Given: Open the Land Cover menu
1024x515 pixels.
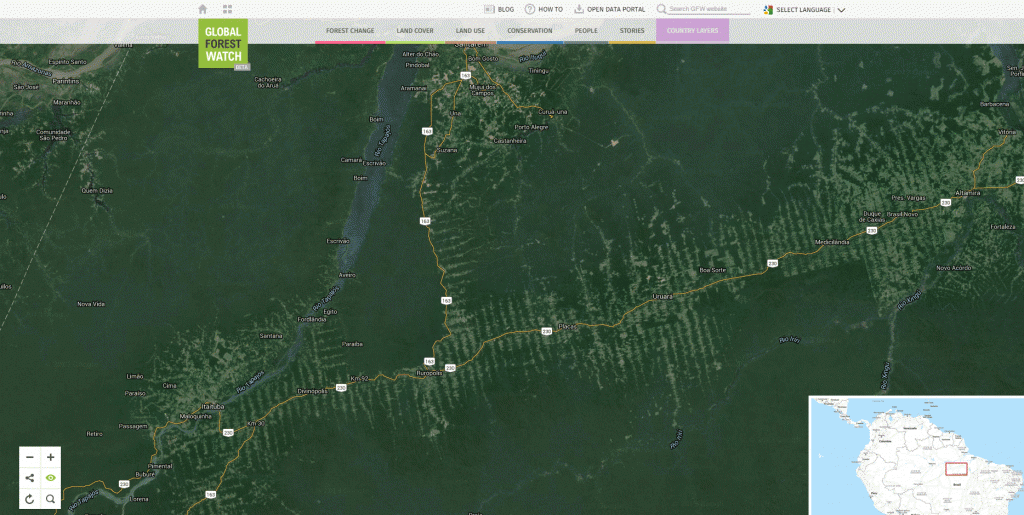Looking at the screenshot, I should (x=415, y=31).
